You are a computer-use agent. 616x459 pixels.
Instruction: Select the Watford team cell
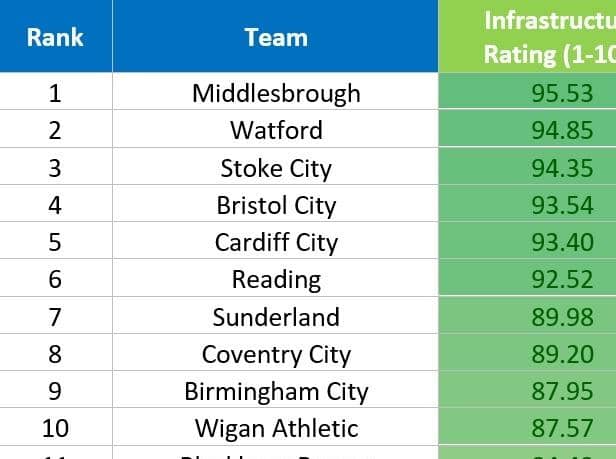(x=275, y=129)
